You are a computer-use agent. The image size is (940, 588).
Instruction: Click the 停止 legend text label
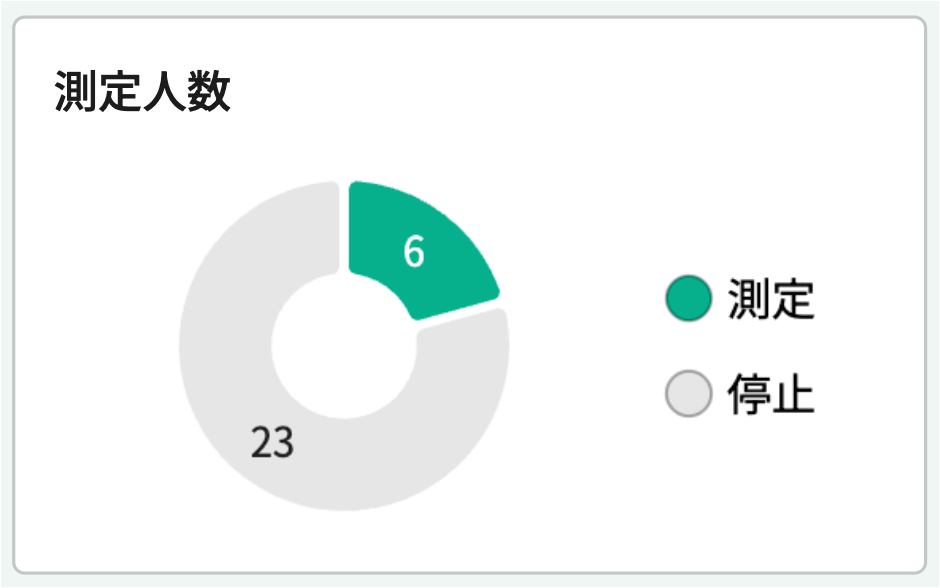click(771, 394)
